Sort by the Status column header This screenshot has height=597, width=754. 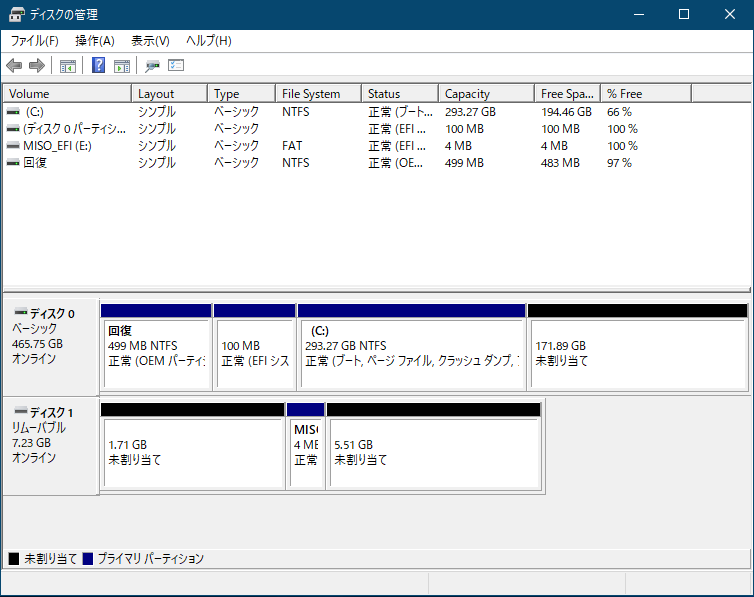[x=400, y=93]
